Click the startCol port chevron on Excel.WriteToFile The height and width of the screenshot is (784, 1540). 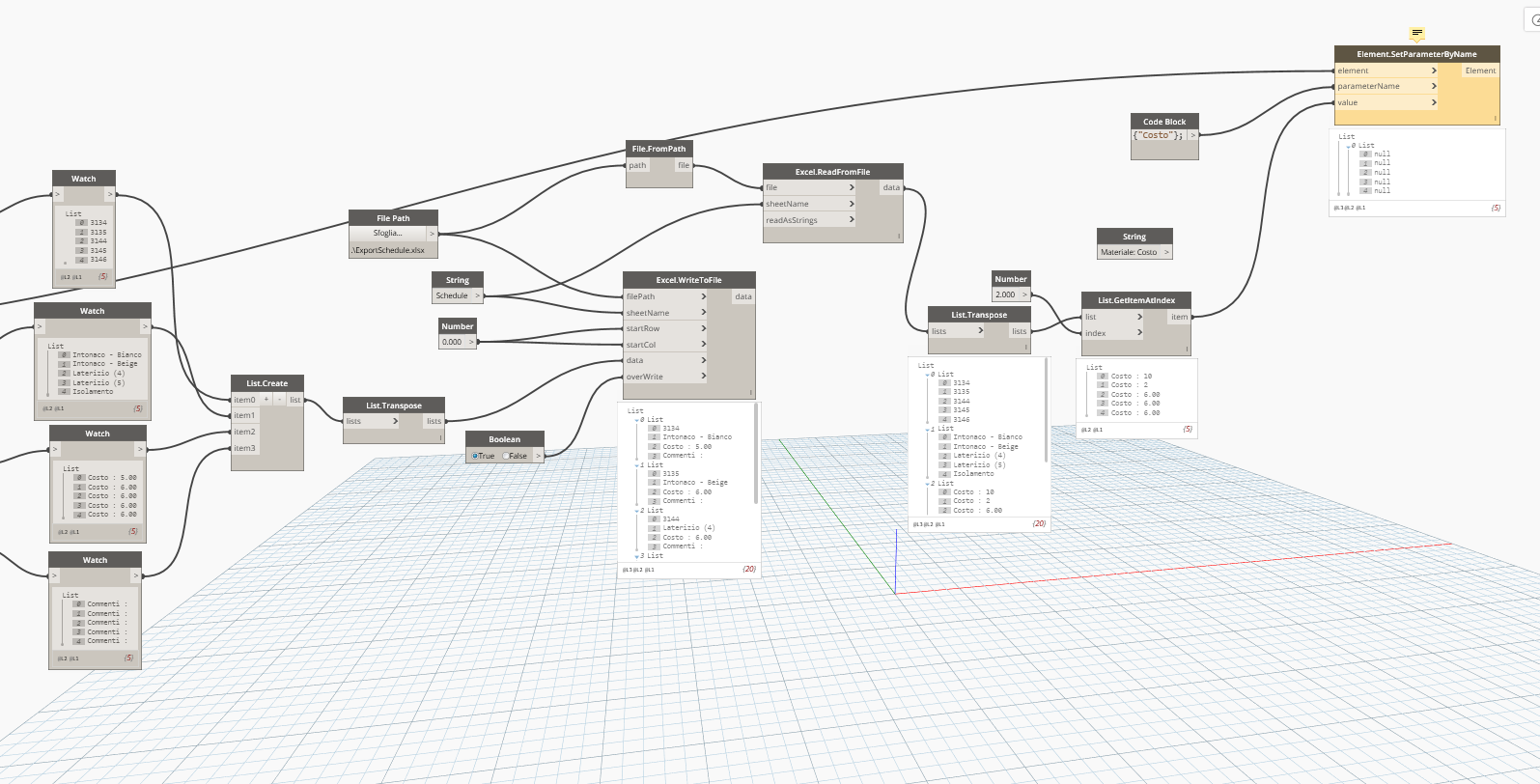pos(704,345)
